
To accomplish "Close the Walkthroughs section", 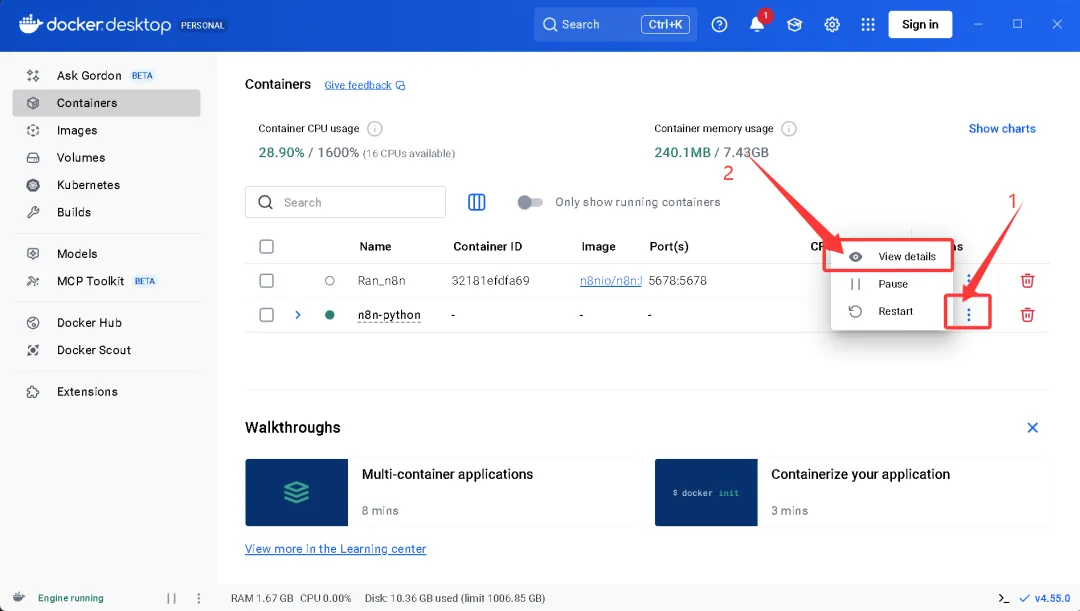I will tap(1032, 428).
